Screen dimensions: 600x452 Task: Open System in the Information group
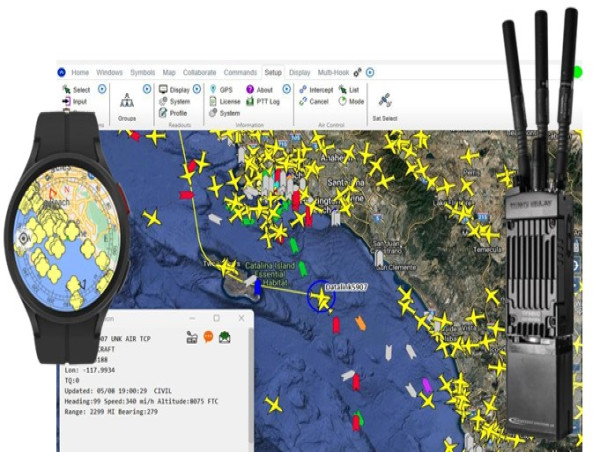[225, 113]
